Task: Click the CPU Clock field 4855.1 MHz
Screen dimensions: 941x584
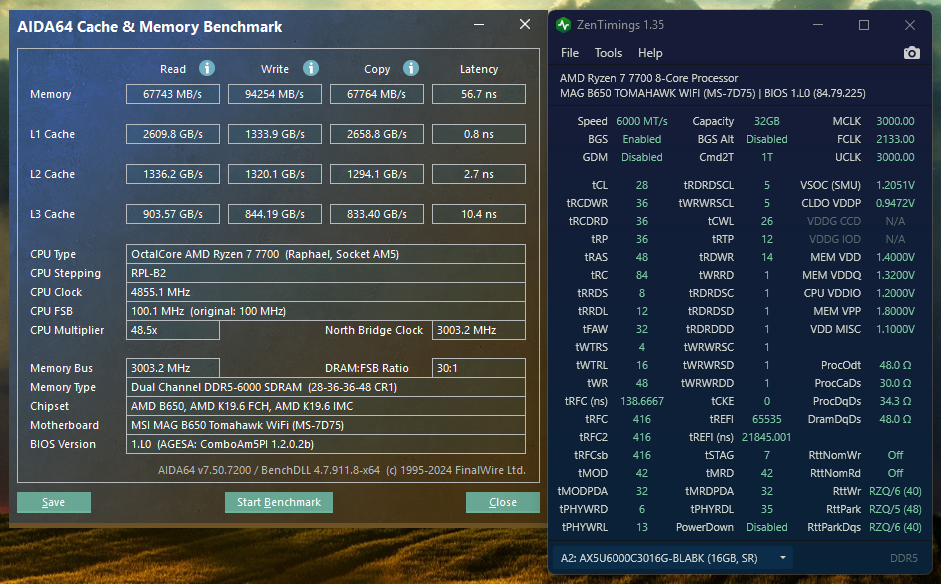Action: click(x=326, y=292)
